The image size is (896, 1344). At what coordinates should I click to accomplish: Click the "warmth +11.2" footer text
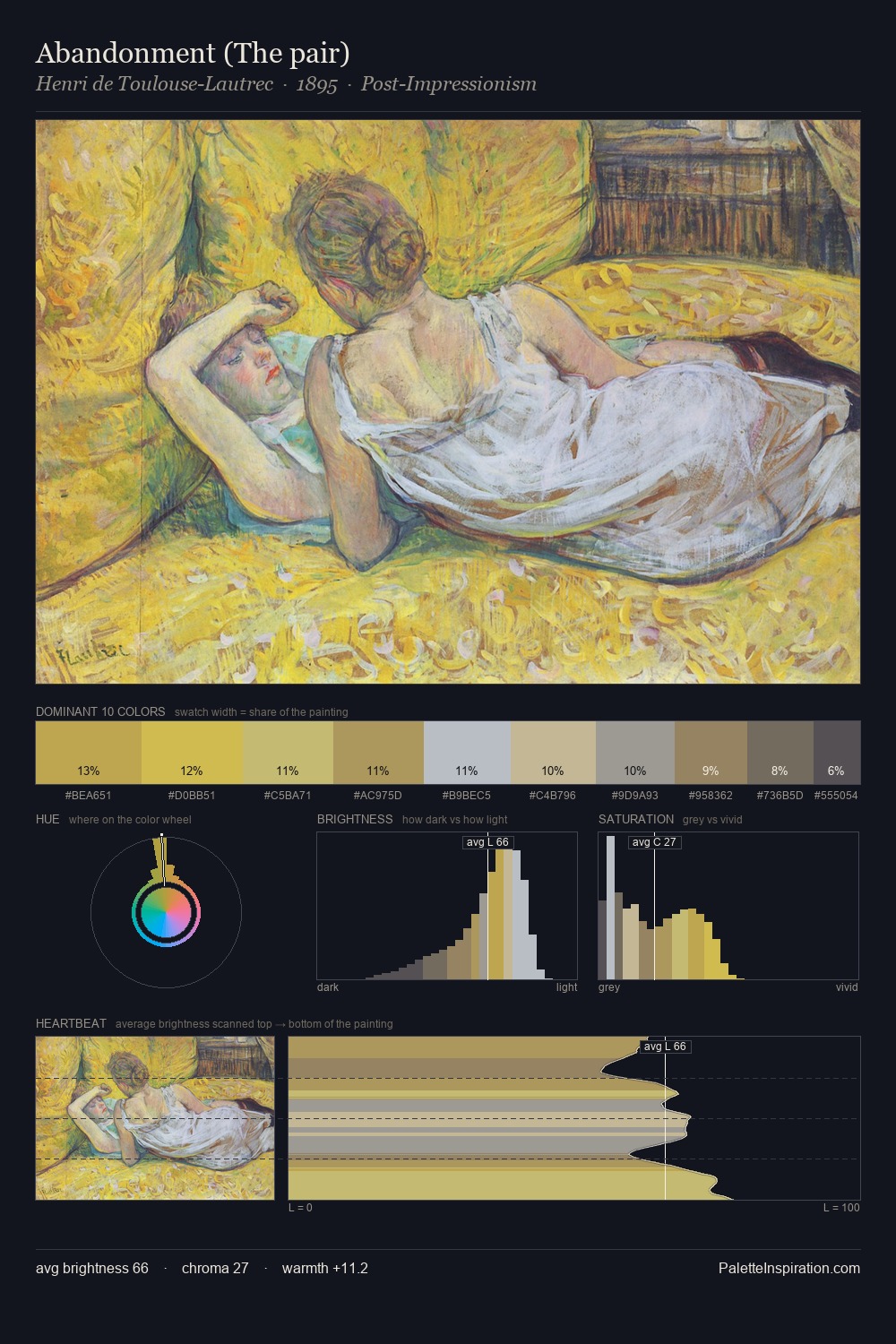click(x=325, y=1268)
